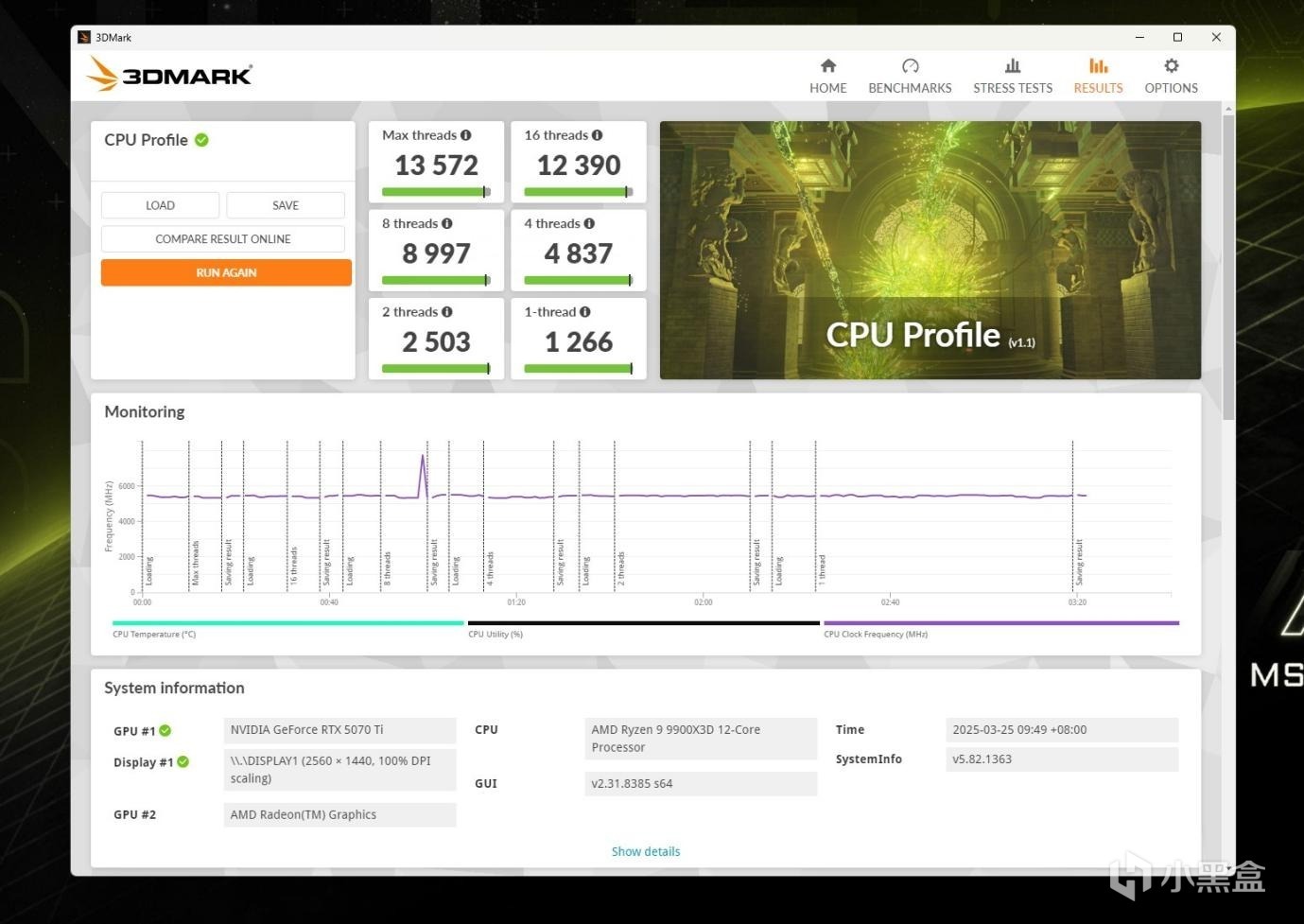Click the 16 threads info icon

(598, 135)
